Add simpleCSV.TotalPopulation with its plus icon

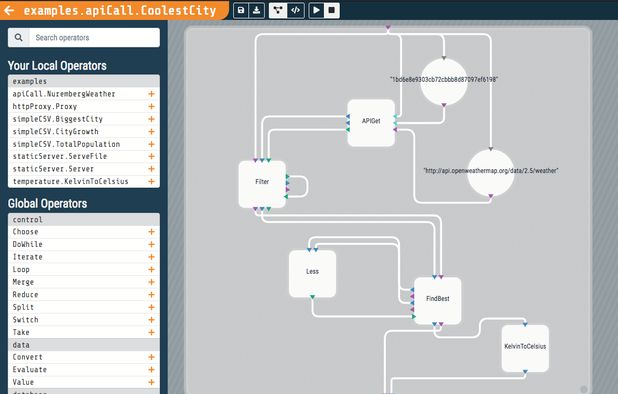click(x=151, y=144)
